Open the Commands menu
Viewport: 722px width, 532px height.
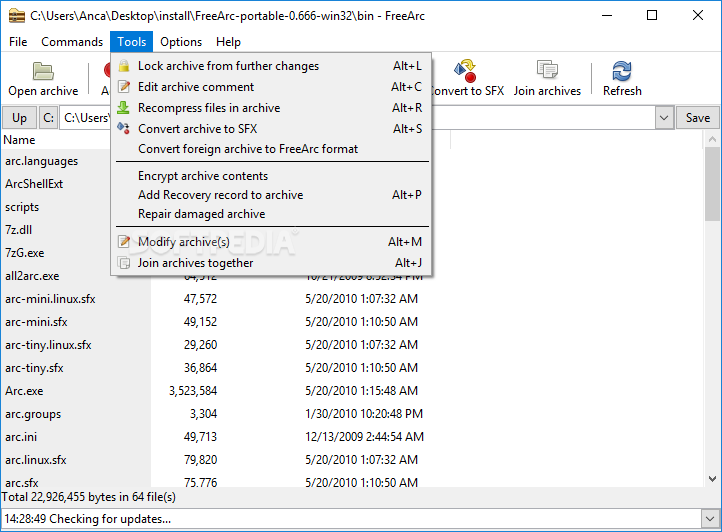(72, 42)
